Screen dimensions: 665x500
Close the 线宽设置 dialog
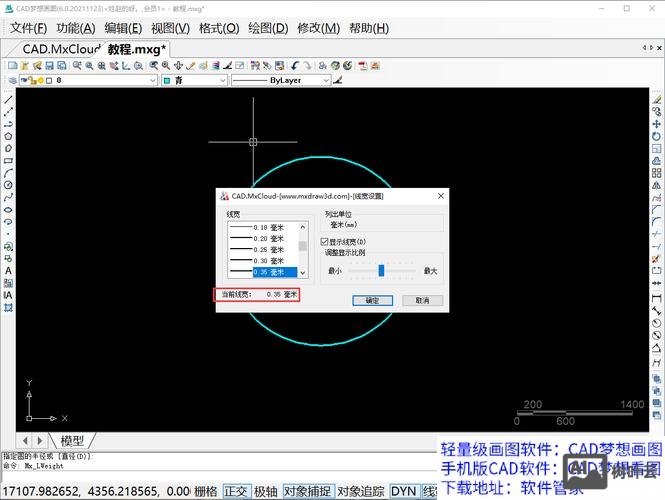coord(441,196)
